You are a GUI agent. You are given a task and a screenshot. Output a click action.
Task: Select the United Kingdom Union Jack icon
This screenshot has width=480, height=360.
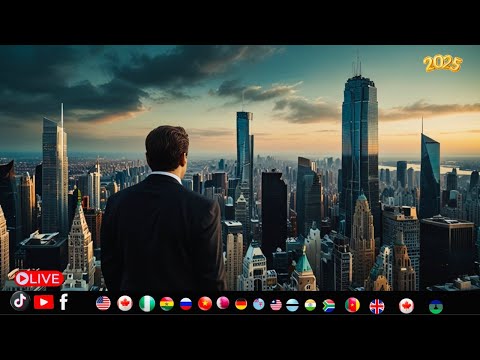(377, 306)
